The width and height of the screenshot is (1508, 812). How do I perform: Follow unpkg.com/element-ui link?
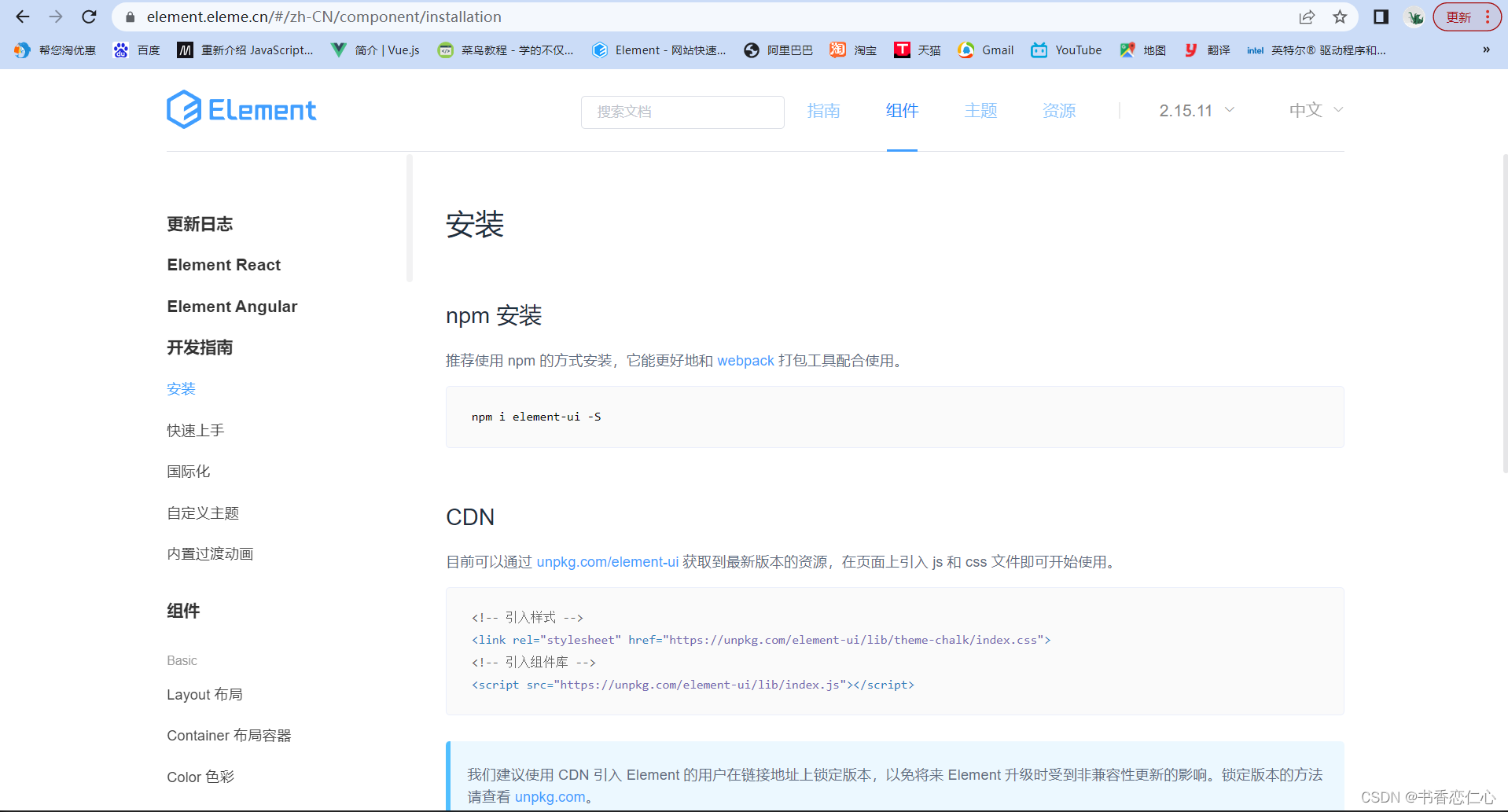(x=607, y=562)
